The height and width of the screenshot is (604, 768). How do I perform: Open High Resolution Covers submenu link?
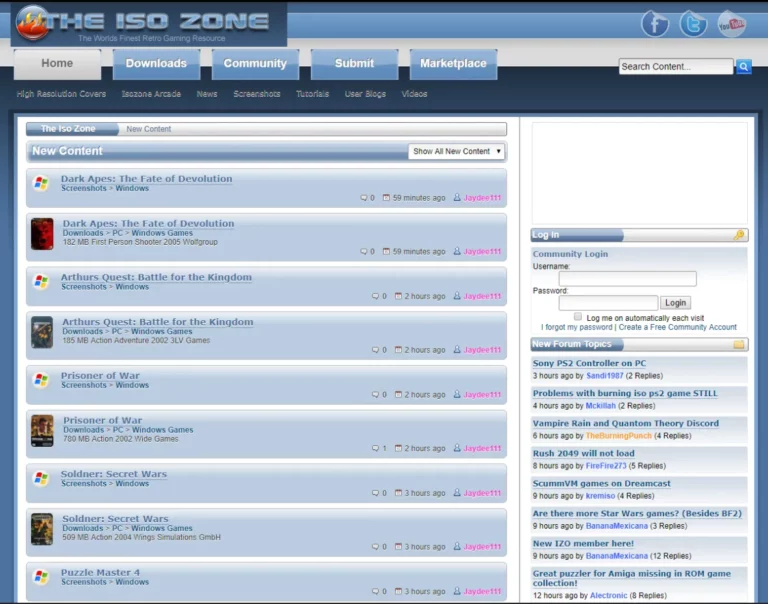tap(61, 94)
